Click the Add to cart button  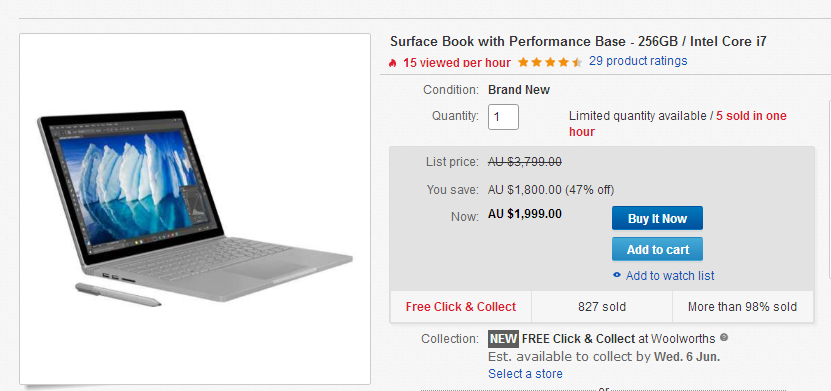click(657, 249)
